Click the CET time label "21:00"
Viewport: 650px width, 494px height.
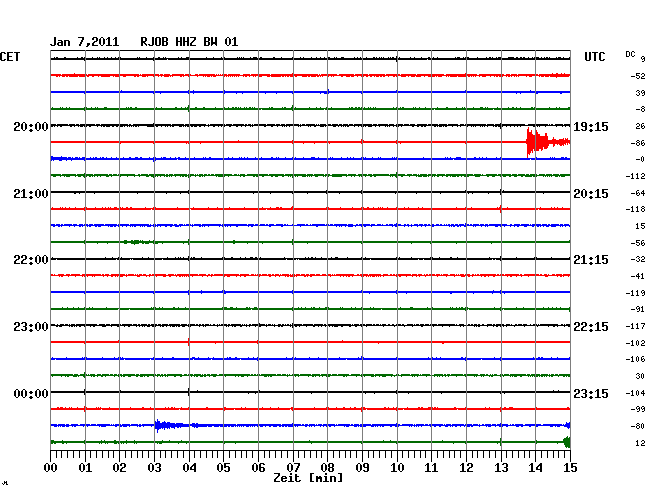point(31,194)
